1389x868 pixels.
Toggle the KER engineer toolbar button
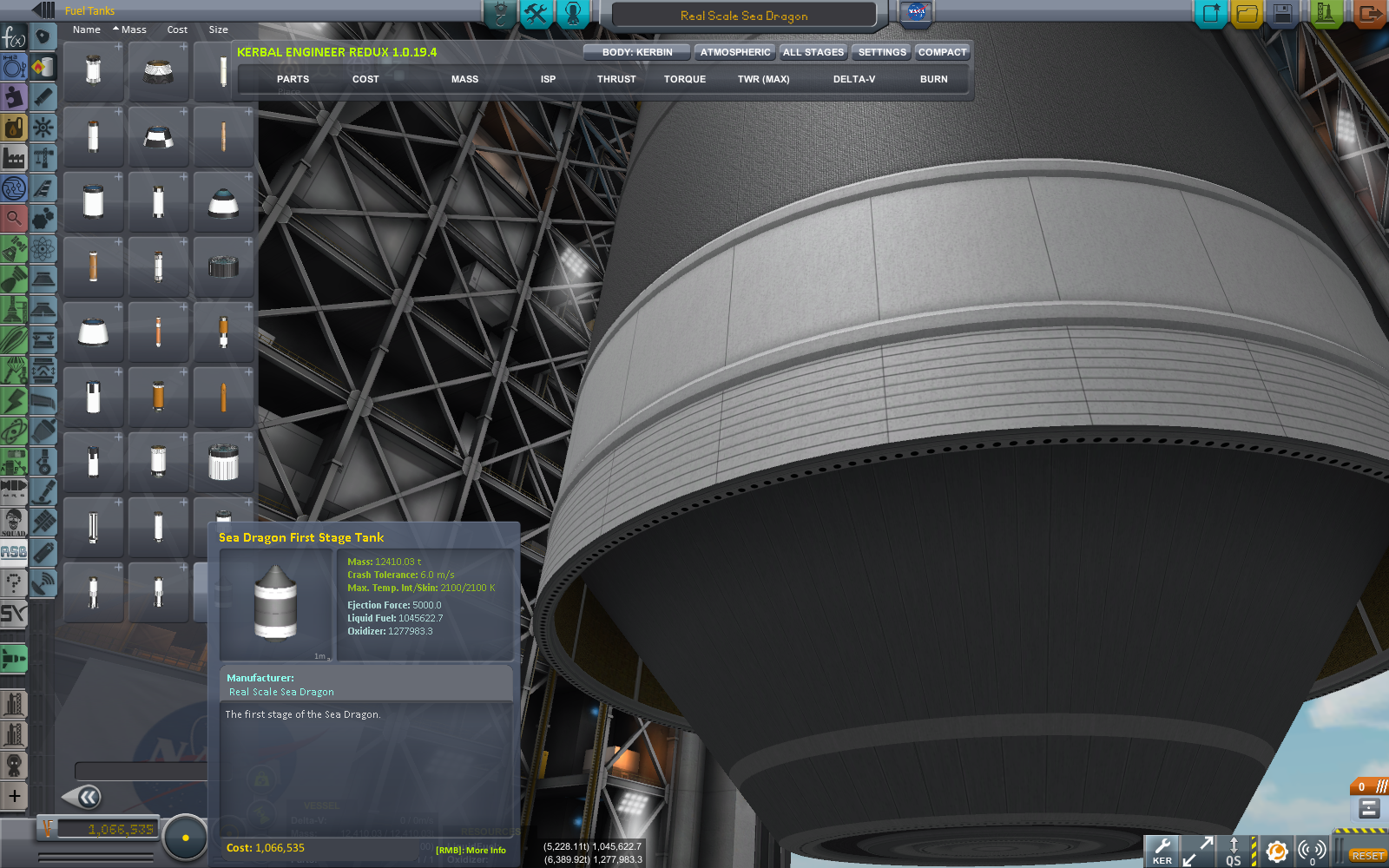click(x=1162, y=851)
